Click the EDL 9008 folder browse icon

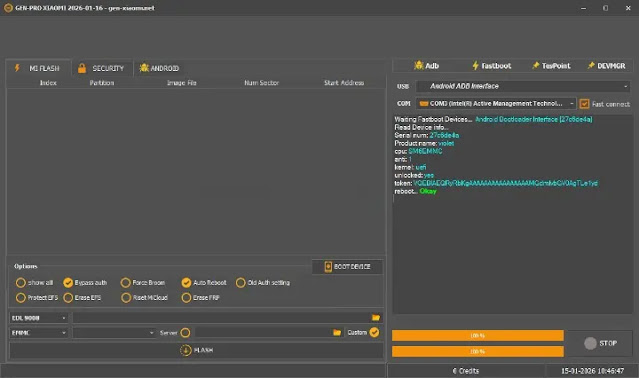[376, 317]
